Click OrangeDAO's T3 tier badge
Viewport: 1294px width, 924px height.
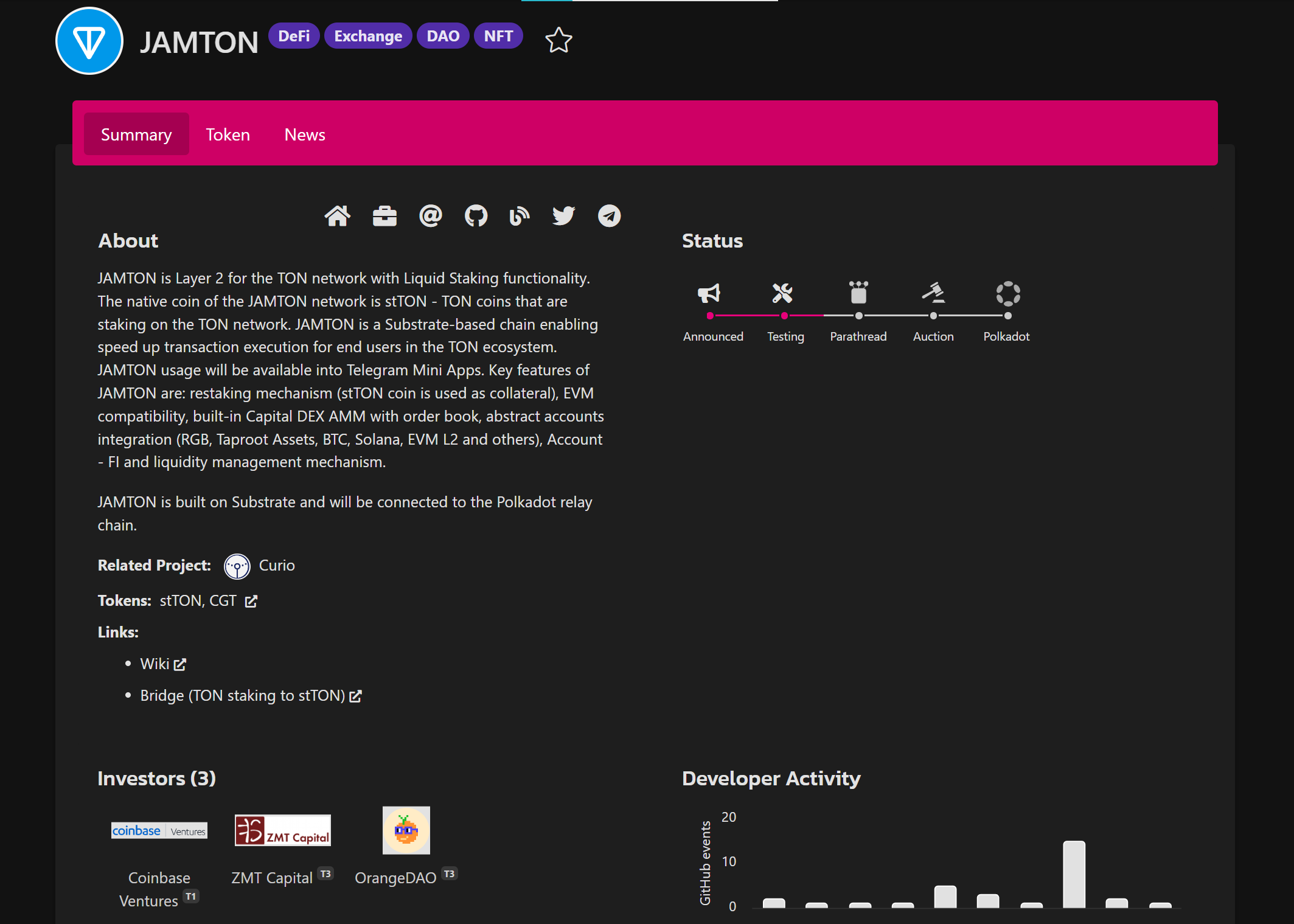point(450,874)
